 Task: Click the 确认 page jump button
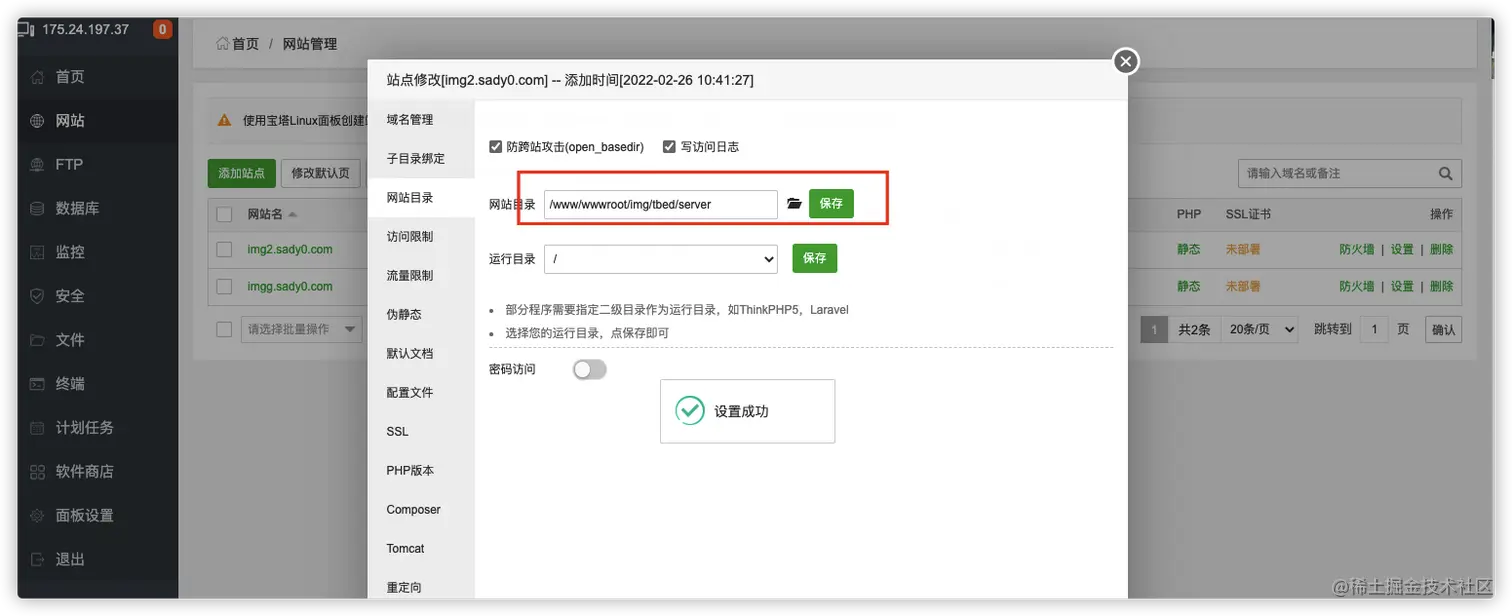(1443, 329)
